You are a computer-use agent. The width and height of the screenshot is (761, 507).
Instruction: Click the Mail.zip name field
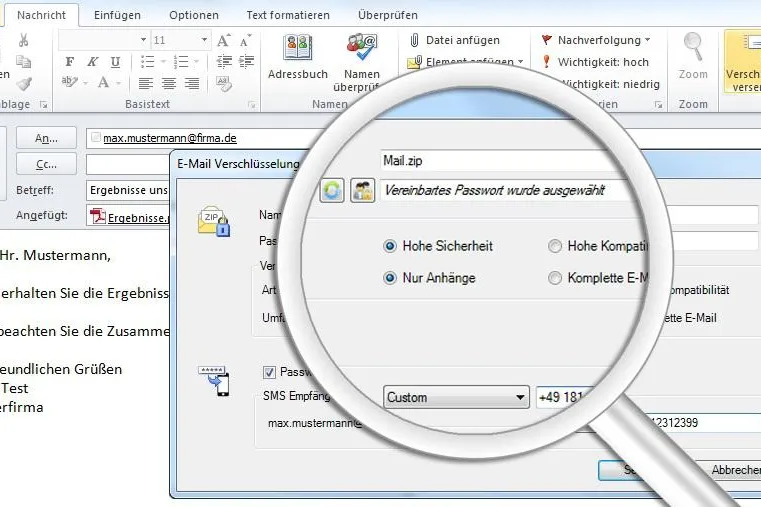coord(500,161)
